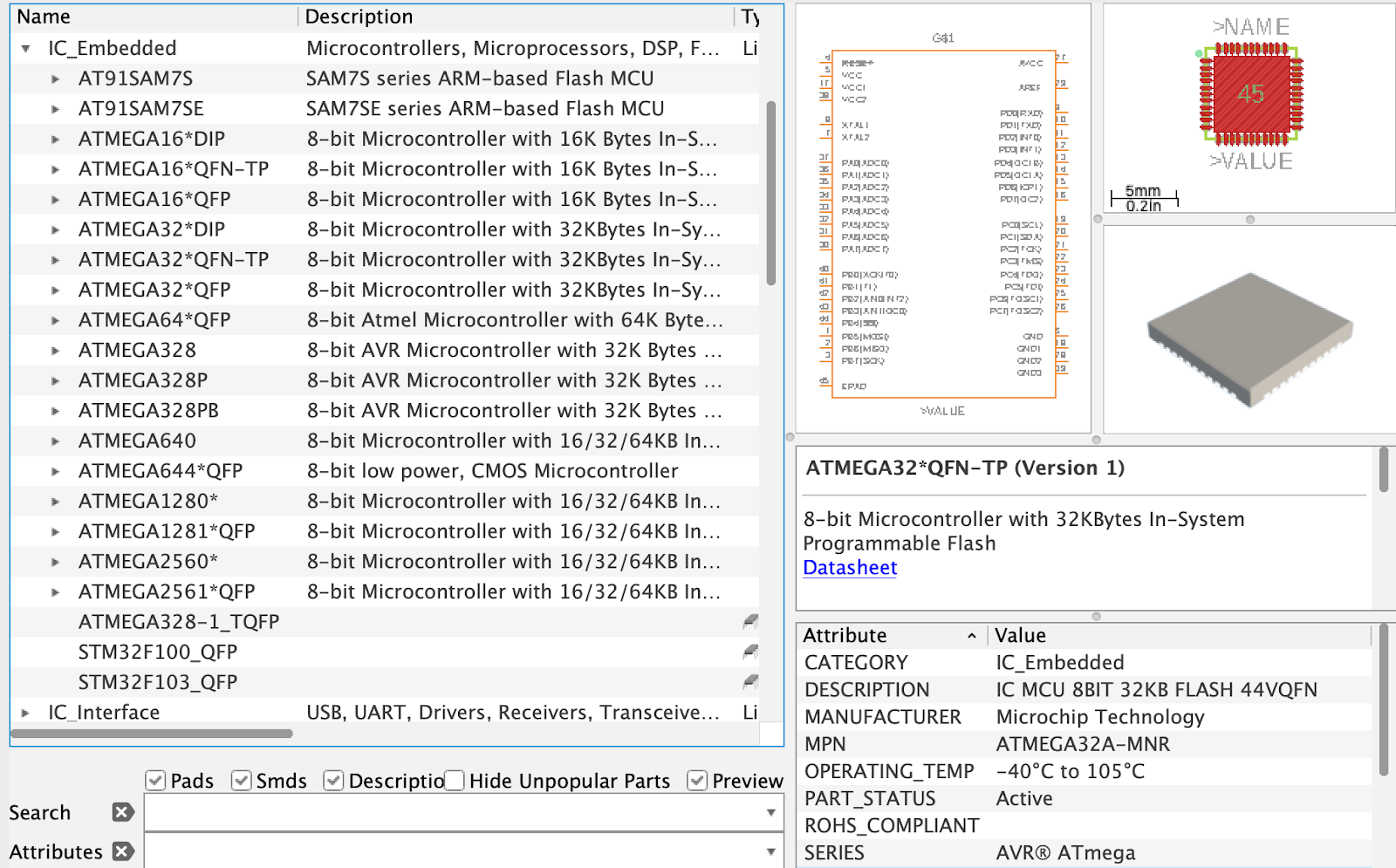Click the Value column header
Viewport: 1396px width, 868px height.
[x=1179, y=635]
